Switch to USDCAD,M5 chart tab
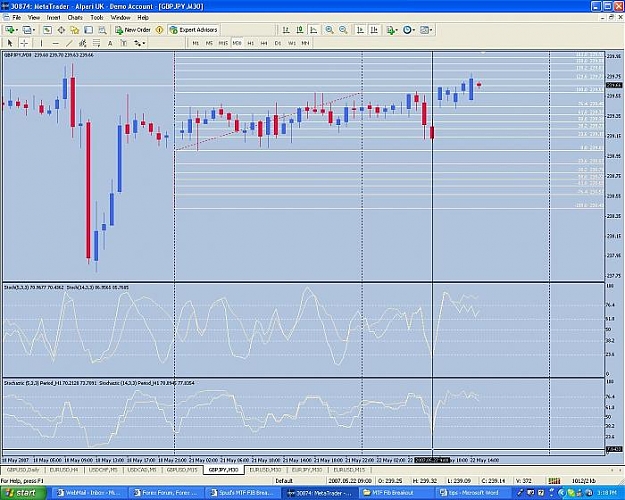Screen dimensions: 625x500 tap(142, 470)
